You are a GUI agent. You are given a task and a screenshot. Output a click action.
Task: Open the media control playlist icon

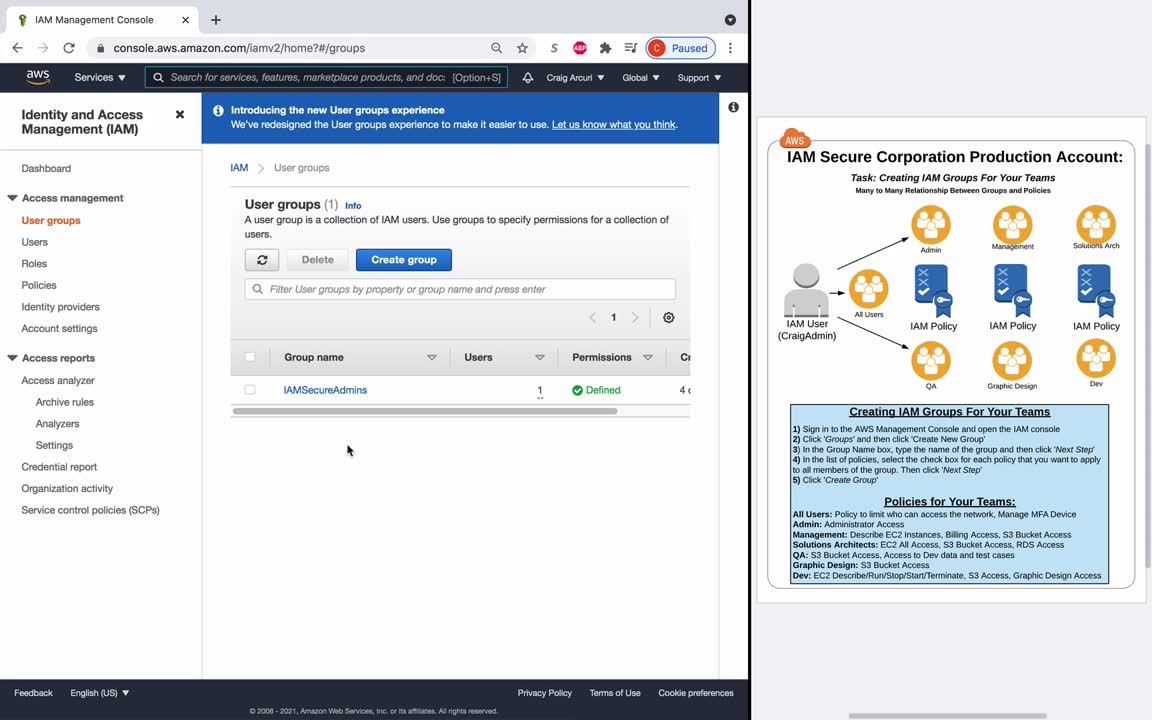pos(630,48)
